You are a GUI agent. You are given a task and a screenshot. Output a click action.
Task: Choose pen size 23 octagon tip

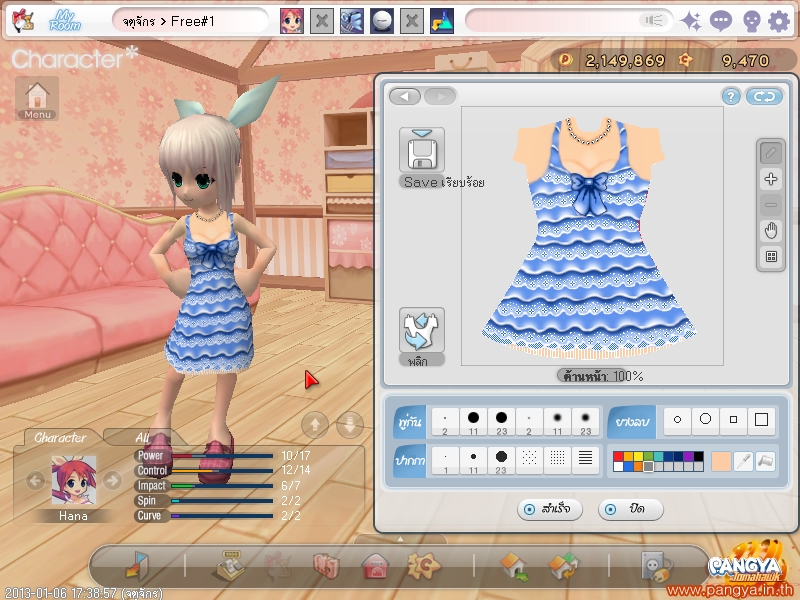click(x=501, y=461)
